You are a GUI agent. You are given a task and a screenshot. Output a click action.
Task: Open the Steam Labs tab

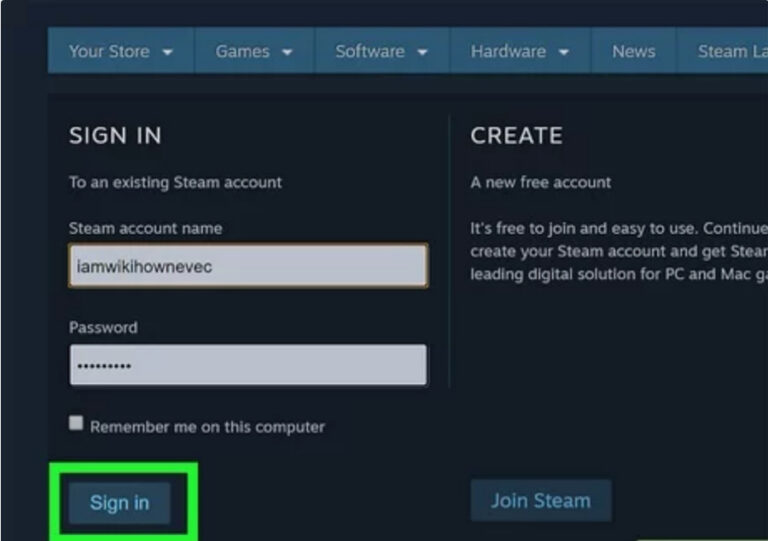click(x=732, y=51)
